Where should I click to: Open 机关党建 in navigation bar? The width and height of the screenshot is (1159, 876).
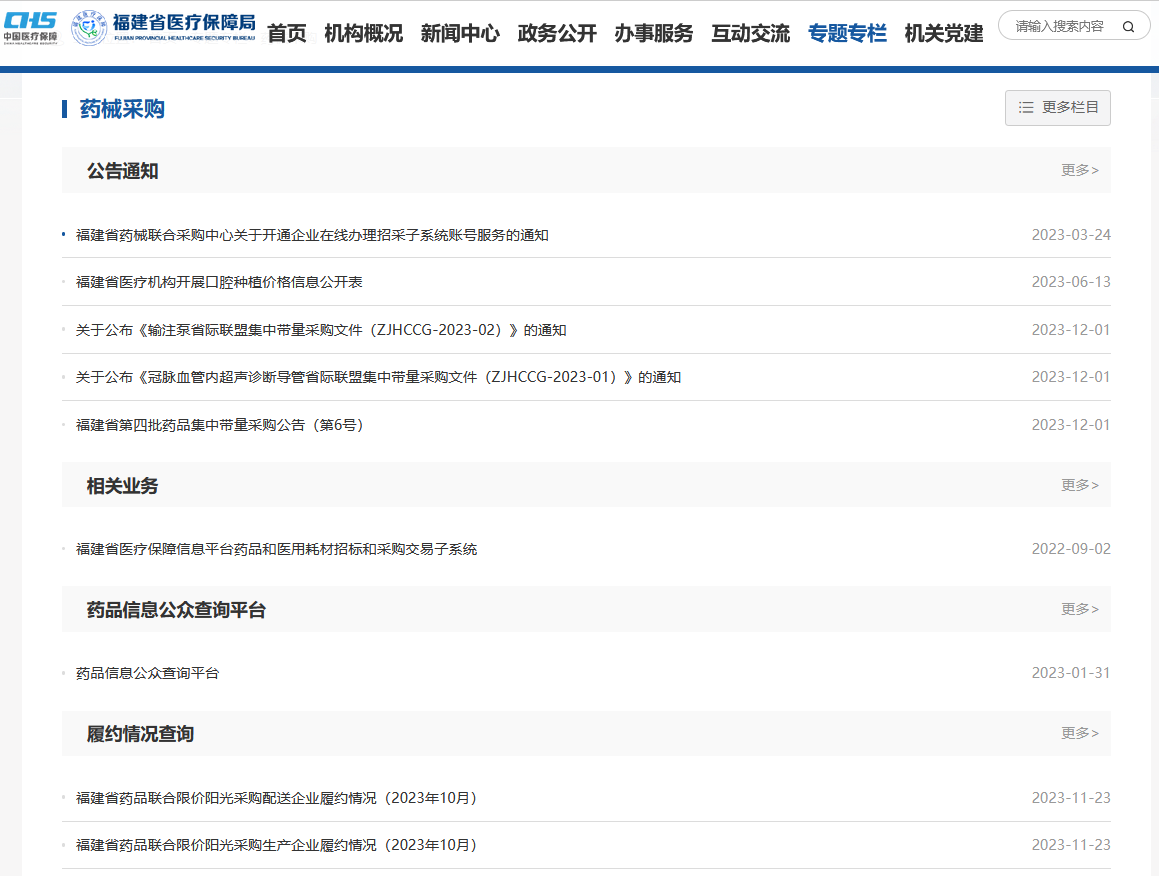[944, 33]
